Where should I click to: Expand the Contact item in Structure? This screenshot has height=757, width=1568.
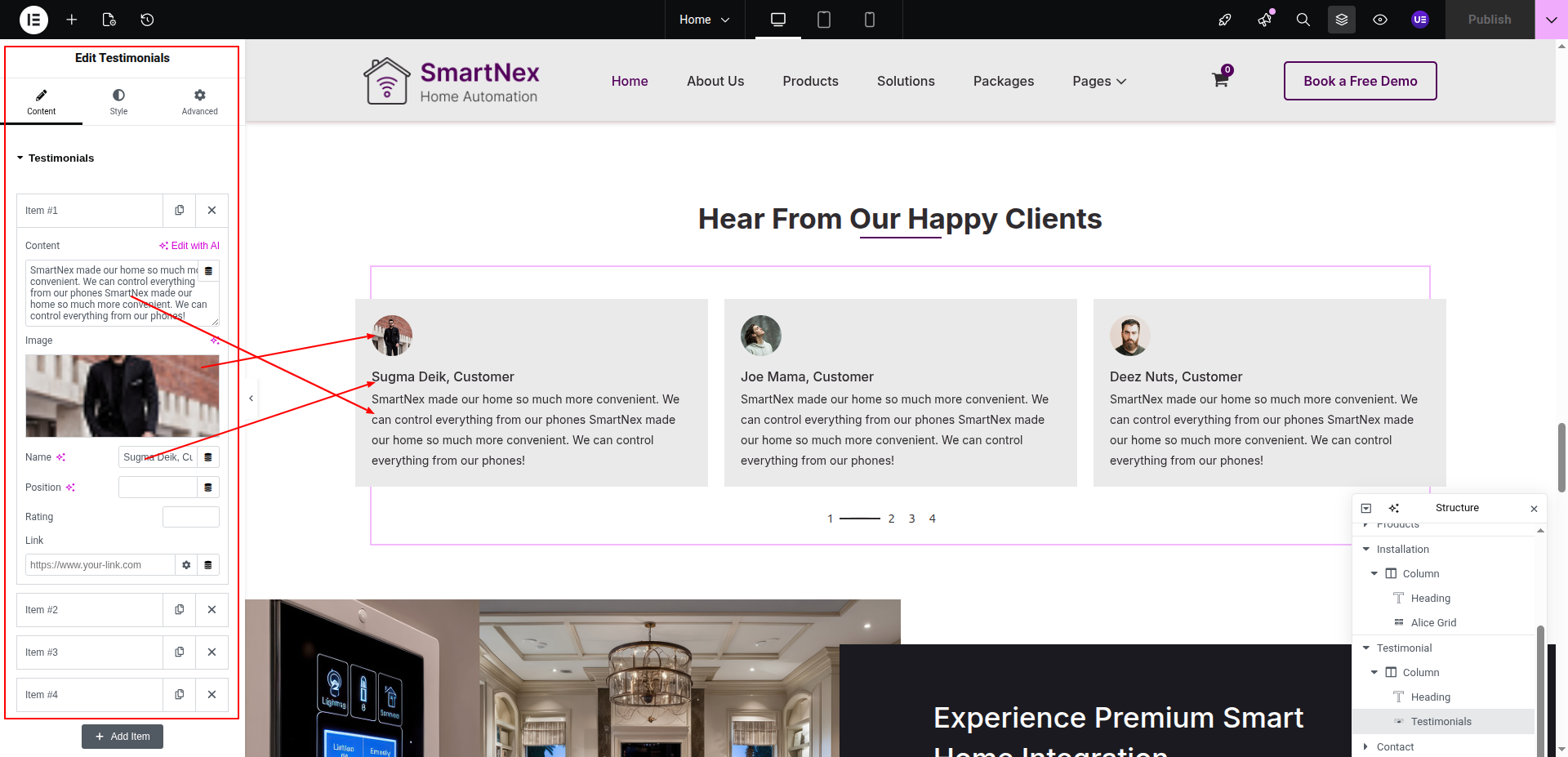pyautogui.click(x=1365, y=746)
